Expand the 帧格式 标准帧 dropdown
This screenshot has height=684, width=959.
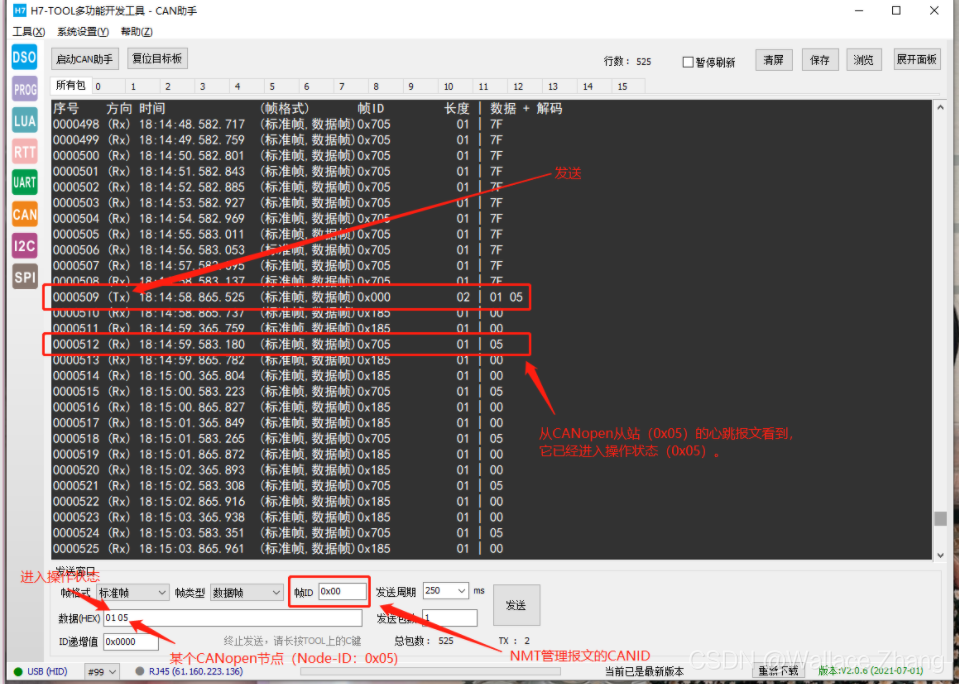coord(133,592)
